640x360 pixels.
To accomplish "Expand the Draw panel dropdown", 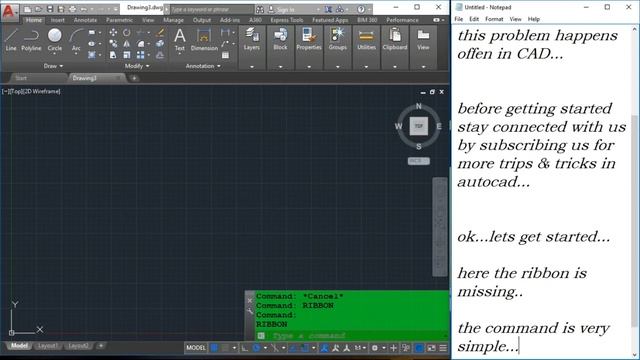I will point(53,66).
